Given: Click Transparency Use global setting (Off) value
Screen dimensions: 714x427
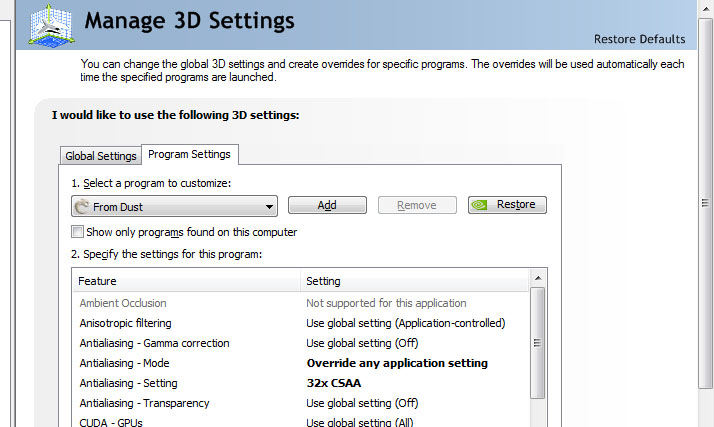Looking at the screenshot, I should click(362, 403).
